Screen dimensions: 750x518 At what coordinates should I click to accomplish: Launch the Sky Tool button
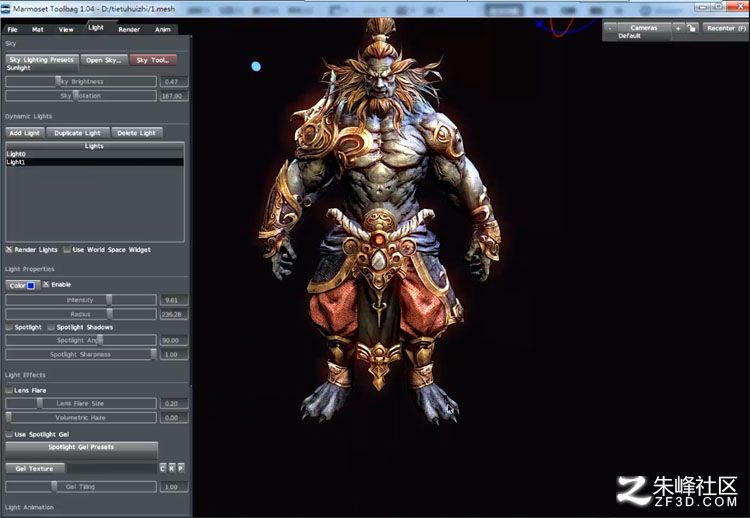(x=153, y=60)
